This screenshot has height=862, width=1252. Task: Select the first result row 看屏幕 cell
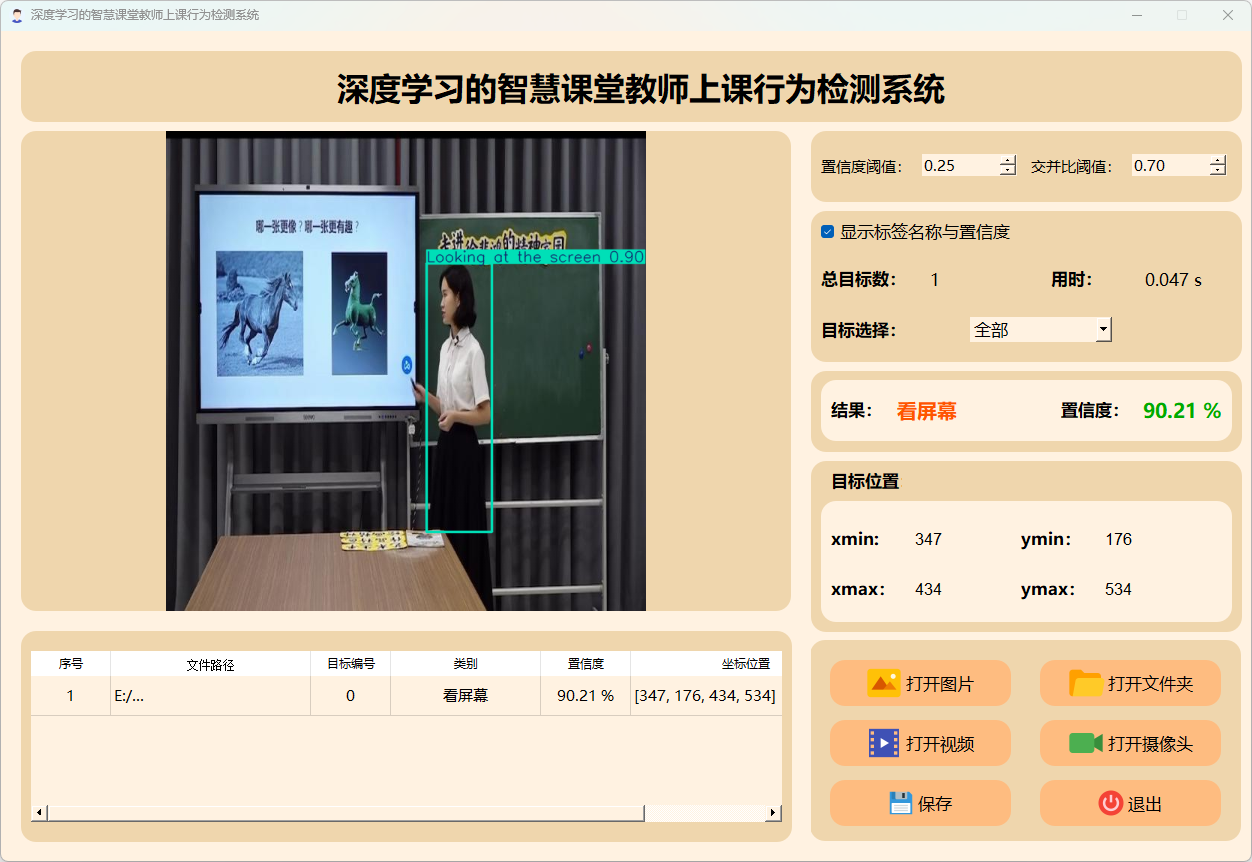pos(465,696)
